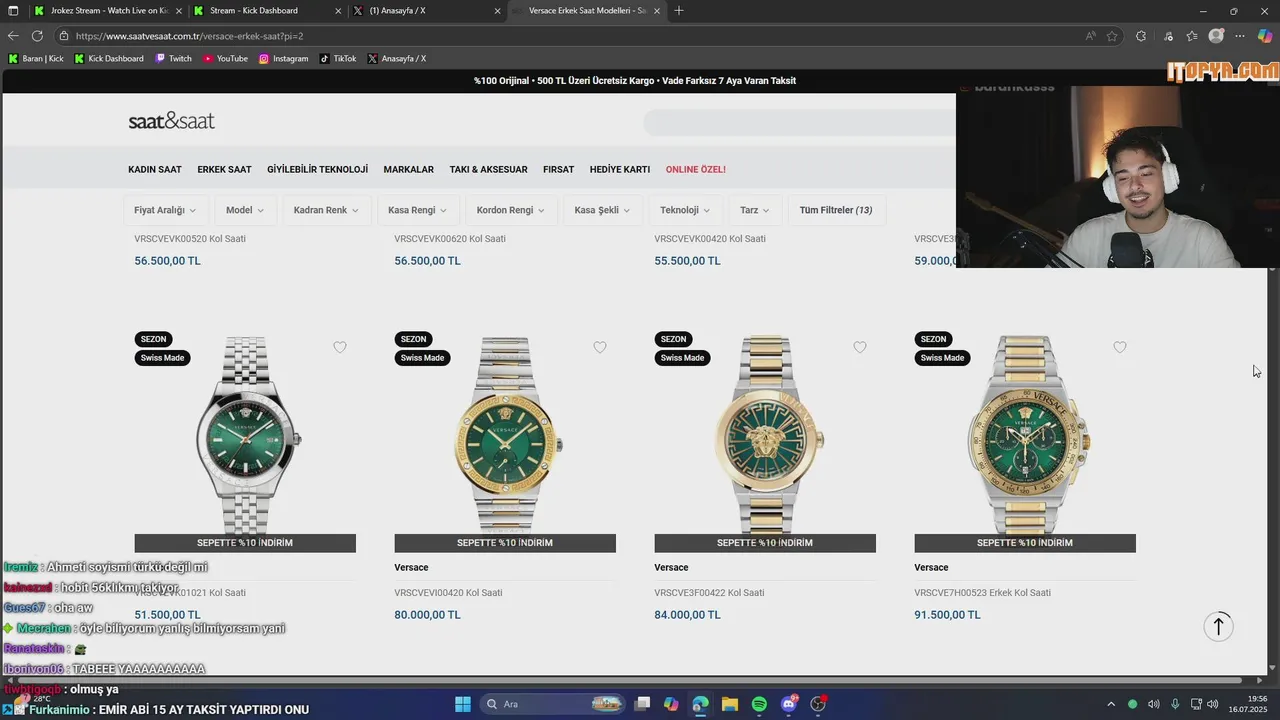Open the browser profile avatar
1280x720 pixels.
pos(1216,36)
